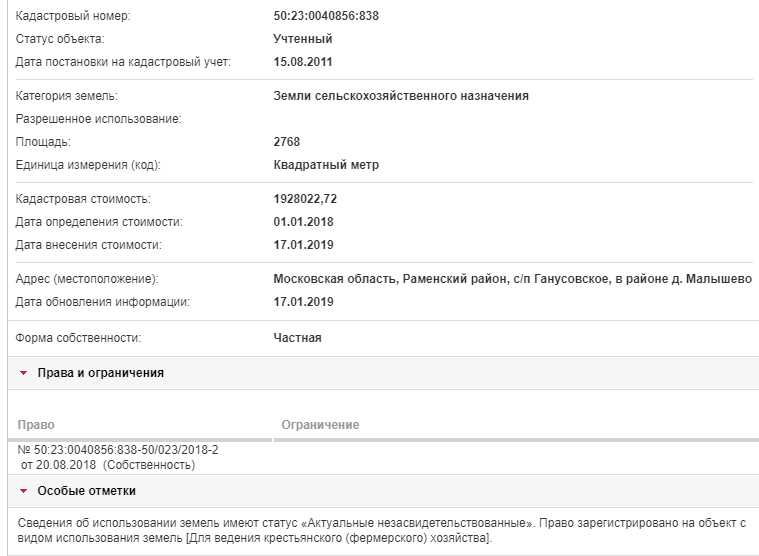Click the registration date 15.08.2011

point(303,62)
